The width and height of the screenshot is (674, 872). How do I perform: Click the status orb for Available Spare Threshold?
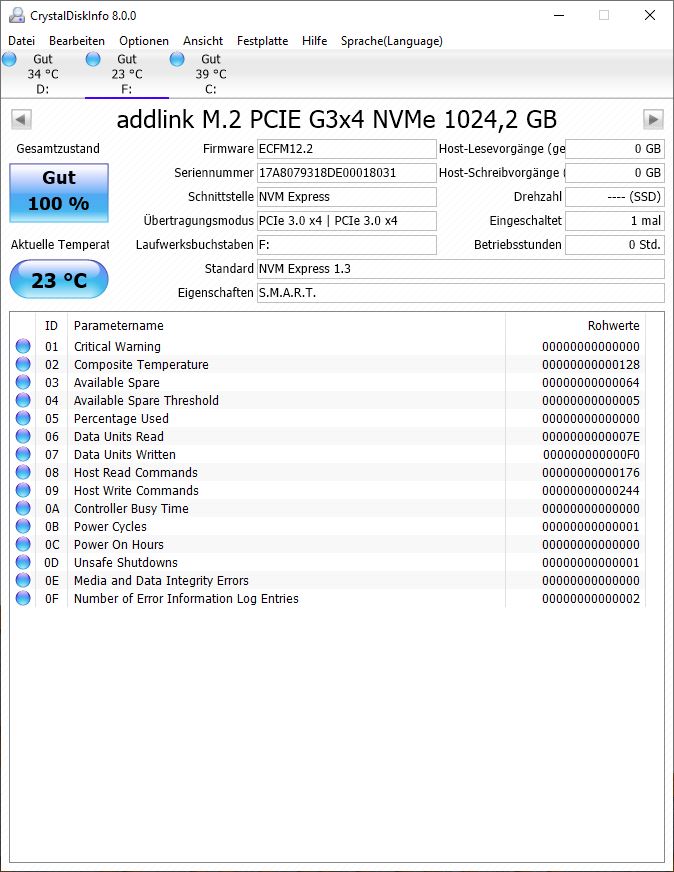23,400
